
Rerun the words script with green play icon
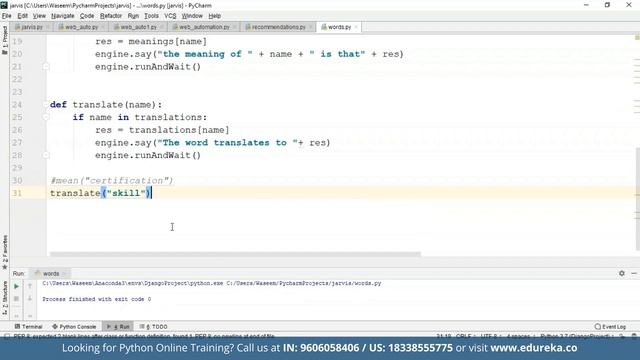click(x=16, y=287)
